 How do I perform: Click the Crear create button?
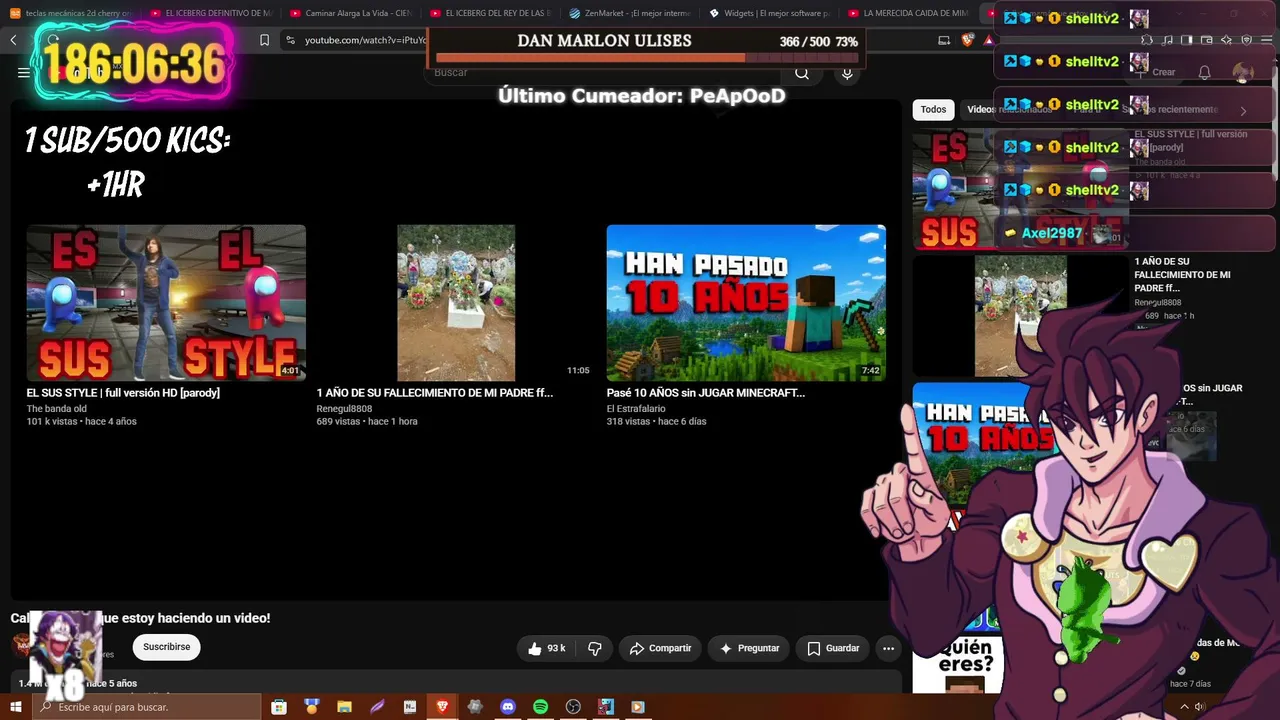coord(1156,72)
